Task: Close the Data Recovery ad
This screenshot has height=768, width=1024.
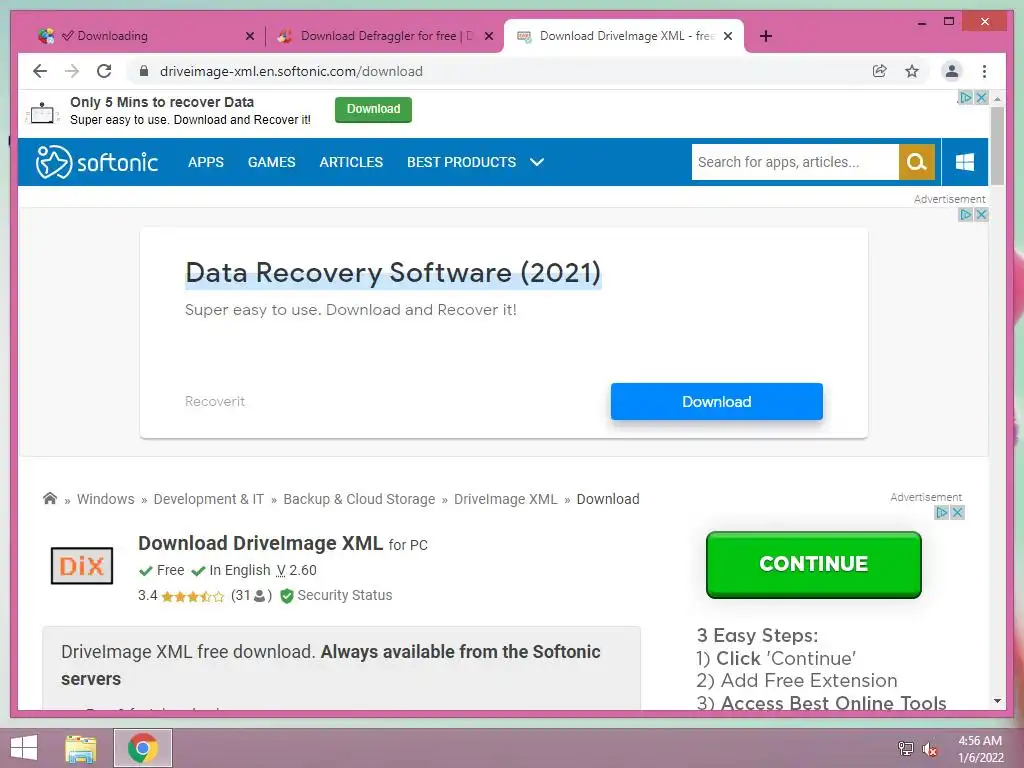Action: (981, 214)
